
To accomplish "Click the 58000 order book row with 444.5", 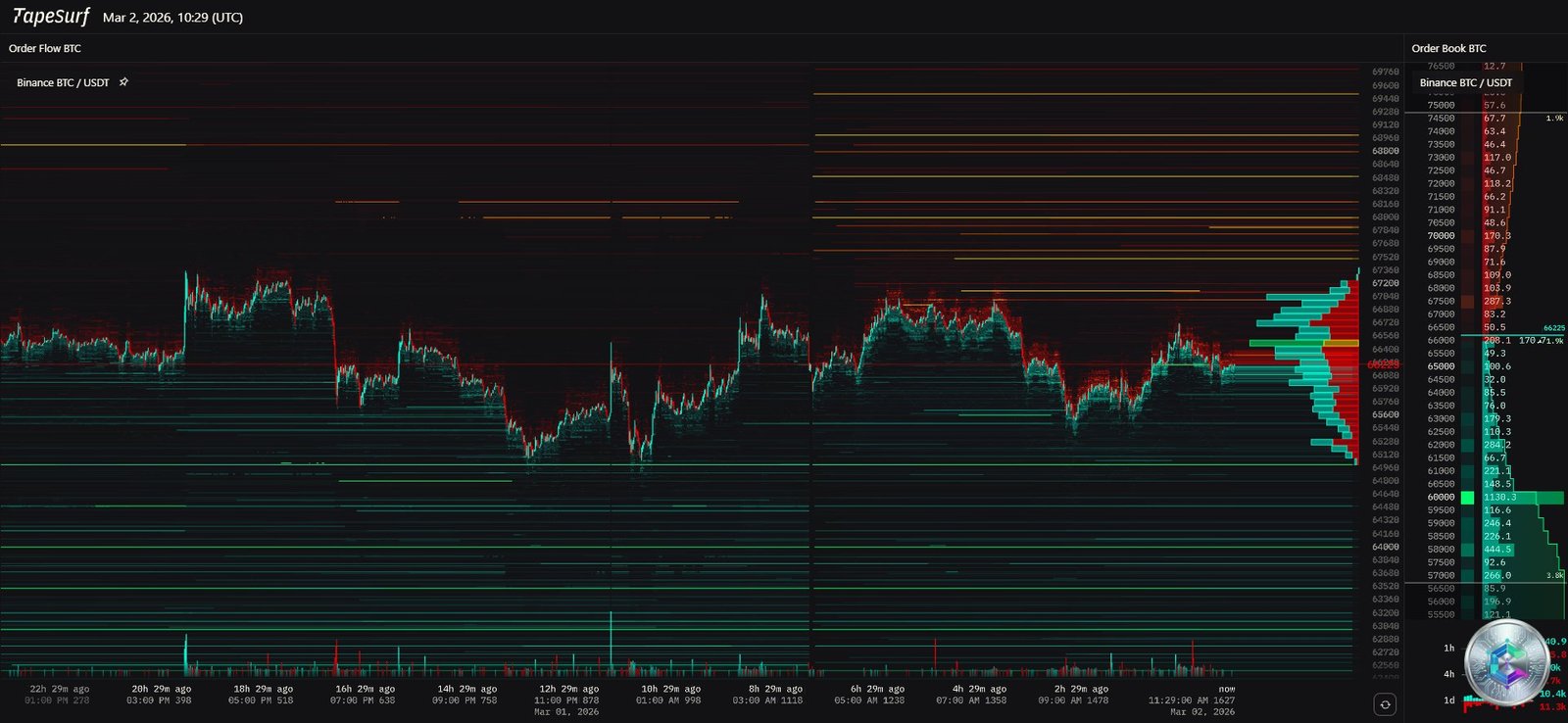I will pos(1485,550).
